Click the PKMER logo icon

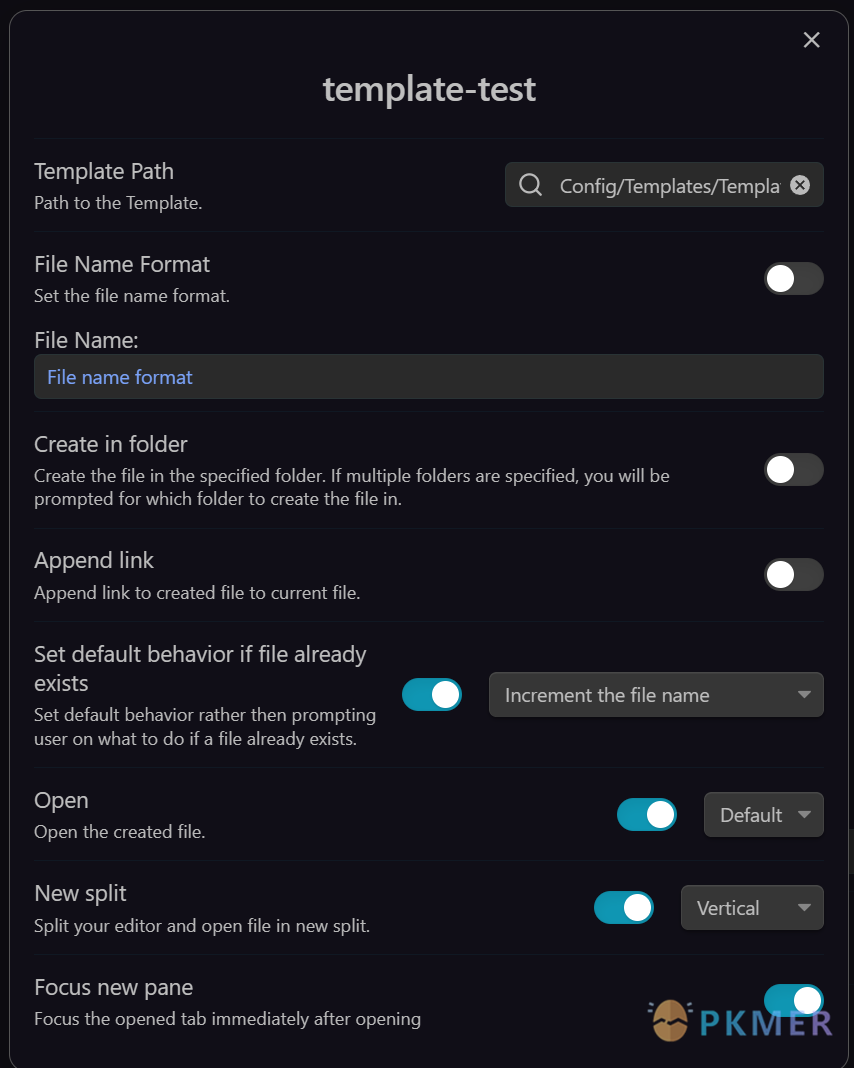point(670,1021)
